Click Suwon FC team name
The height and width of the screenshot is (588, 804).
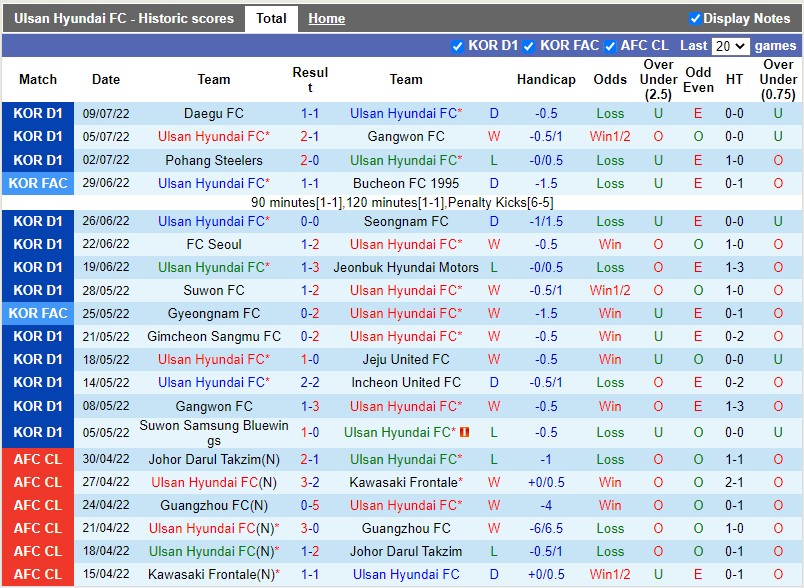coord(214,290)
